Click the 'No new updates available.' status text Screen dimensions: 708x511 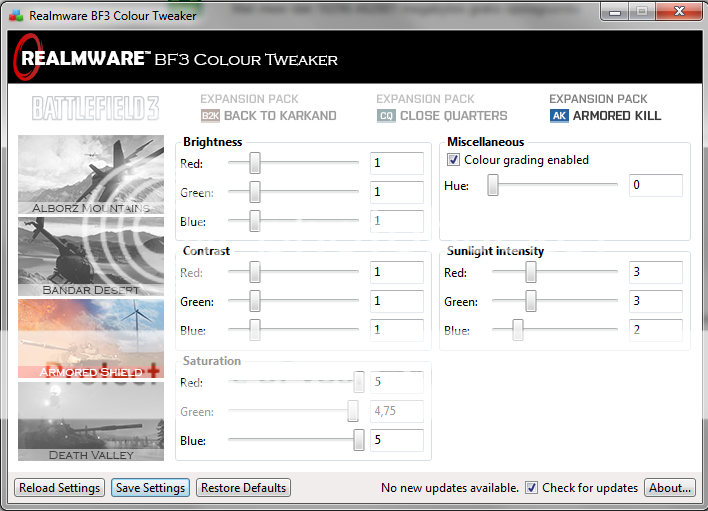click(x=450, y=488)
